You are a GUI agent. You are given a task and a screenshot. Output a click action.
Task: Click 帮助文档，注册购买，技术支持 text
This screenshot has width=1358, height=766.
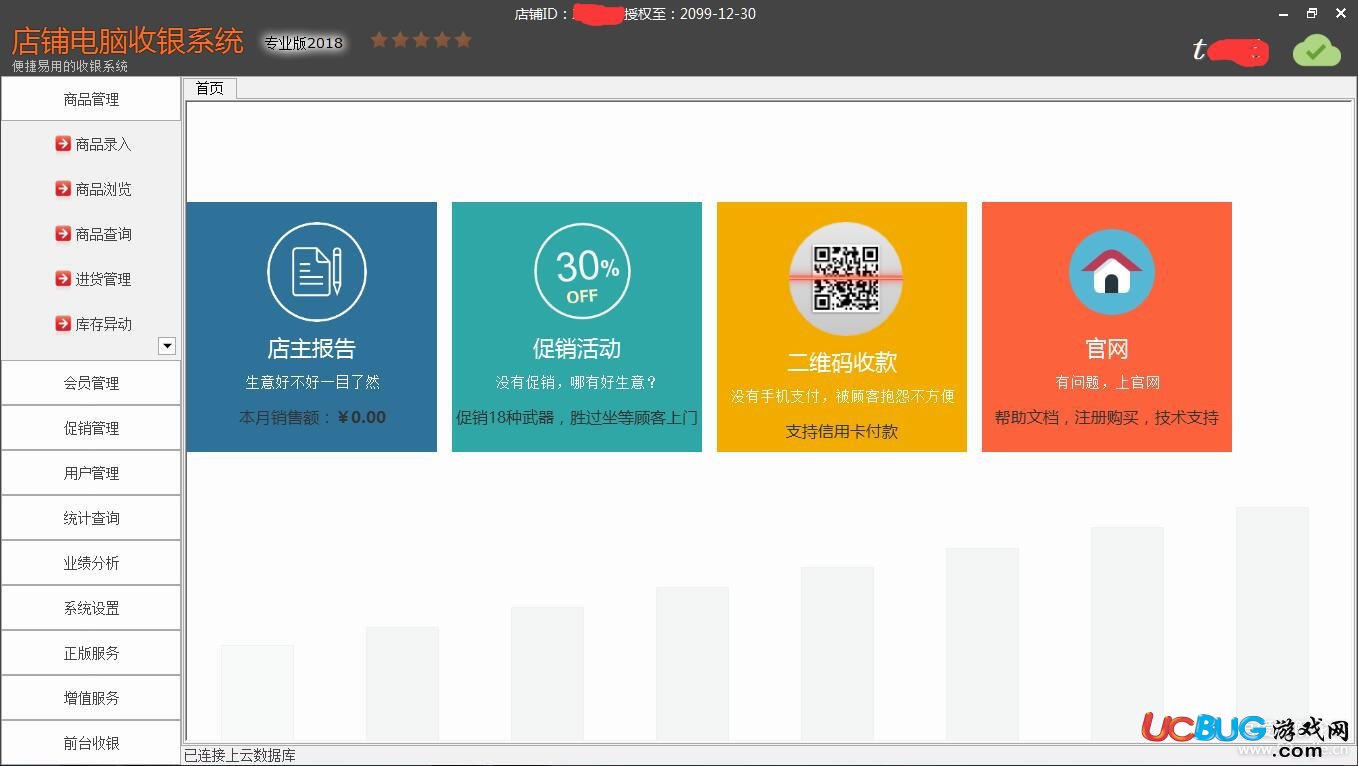(1107, 417)
